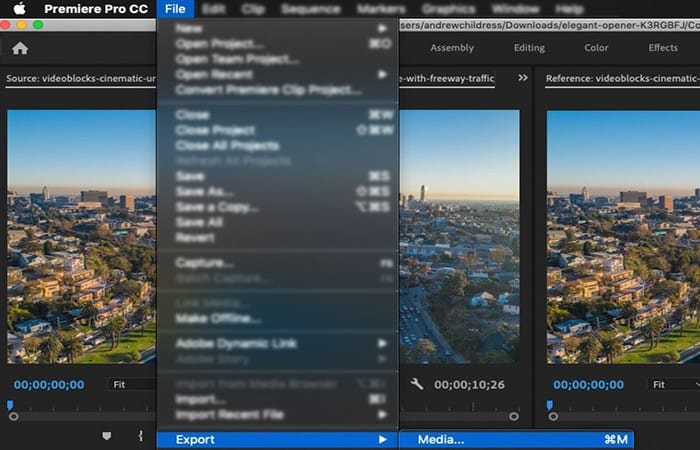Screen dimensions: 700x450
Task: Switch to the Color workspace
Action: click(596, 48)
